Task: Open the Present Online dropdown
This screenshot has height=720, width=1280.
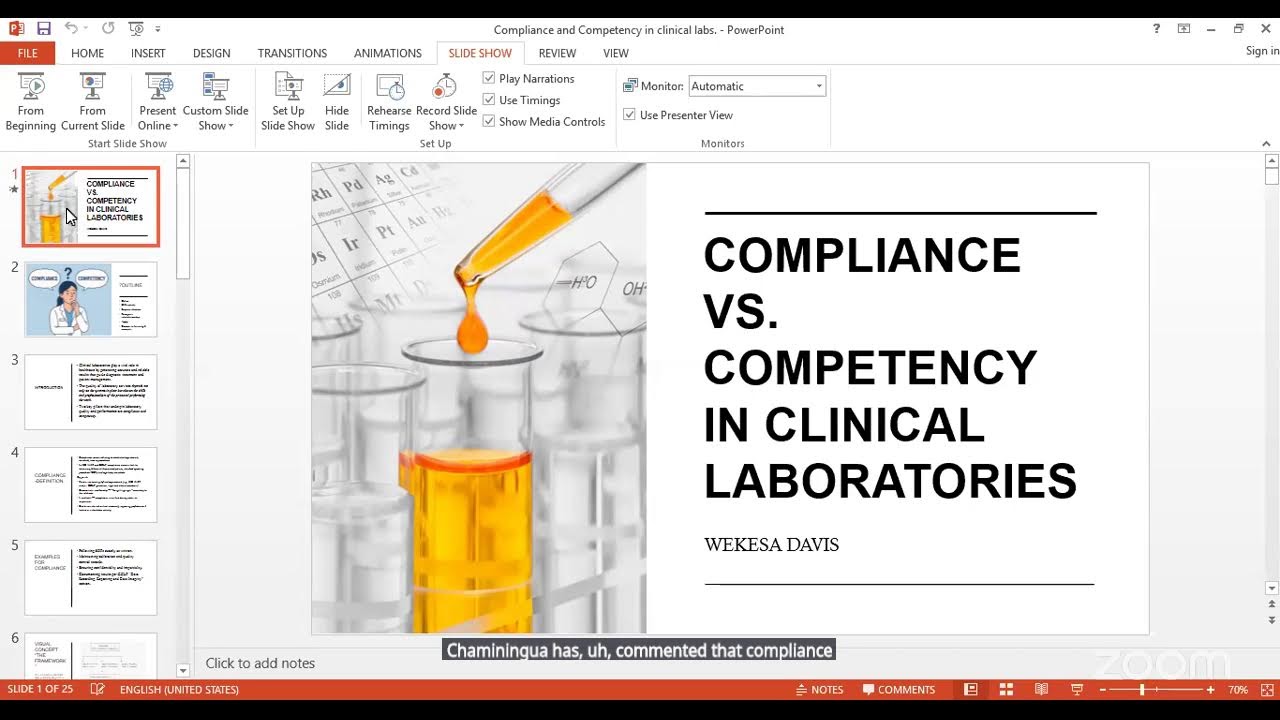Action: pos(158,102)
